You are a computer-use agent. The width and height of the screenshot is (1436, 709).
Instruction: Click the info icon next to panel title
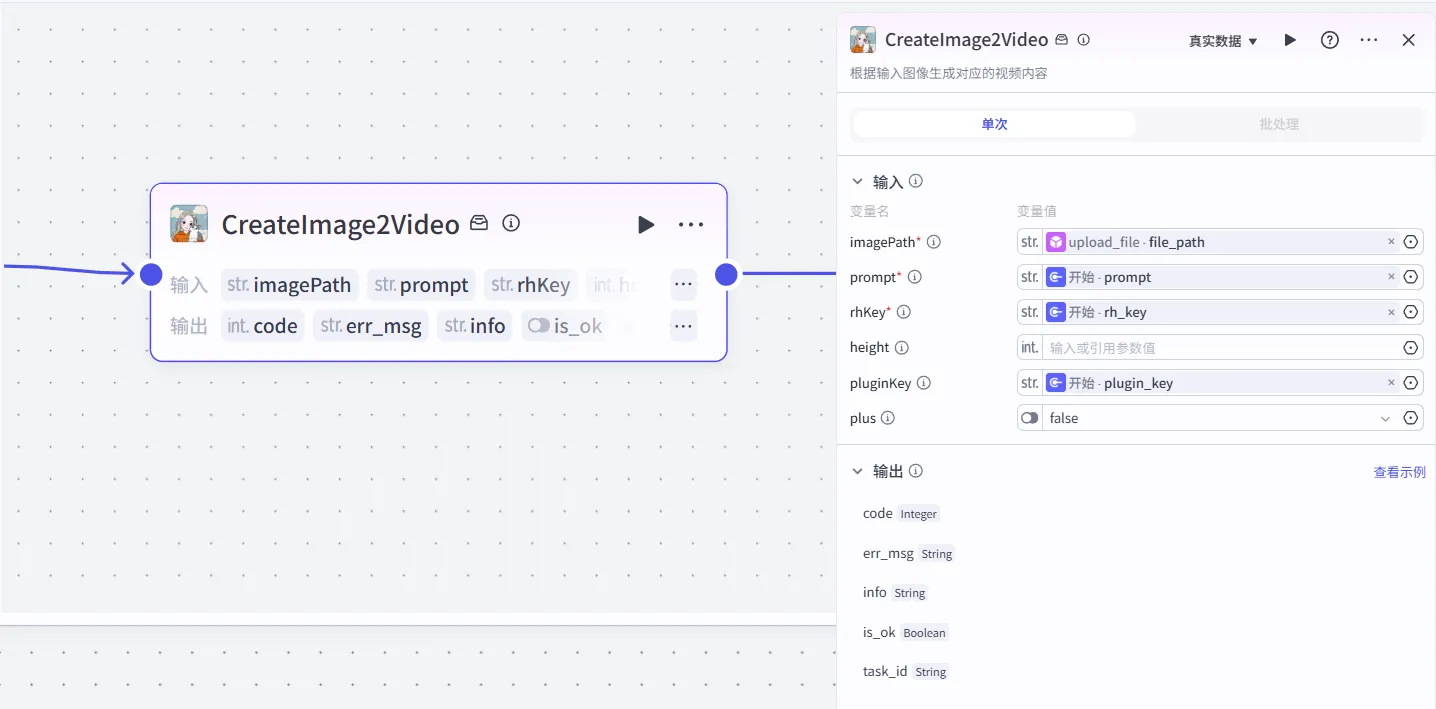(x=1083, y=40)
